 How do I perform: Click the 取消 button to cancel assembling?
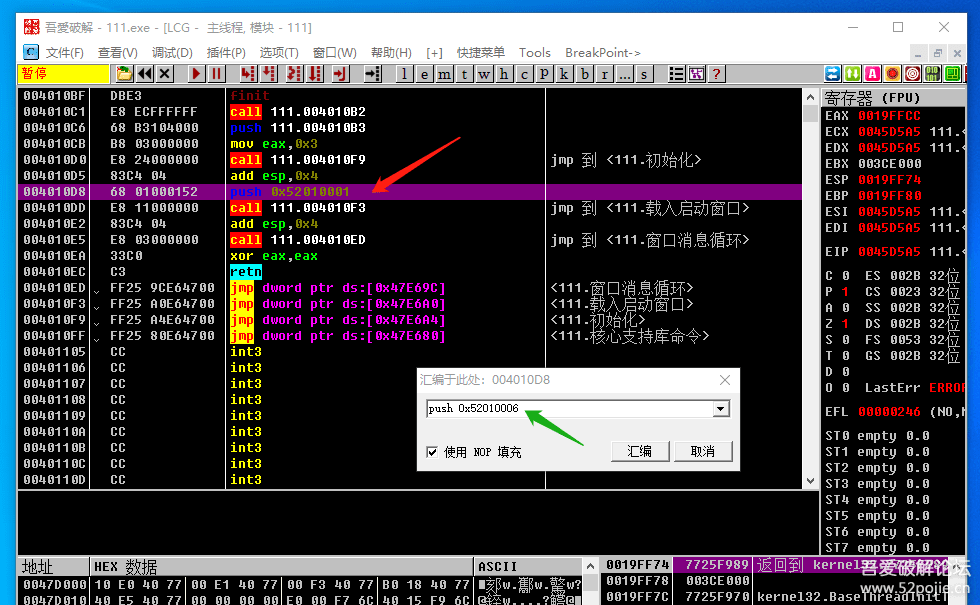click(x=703, y=451)
